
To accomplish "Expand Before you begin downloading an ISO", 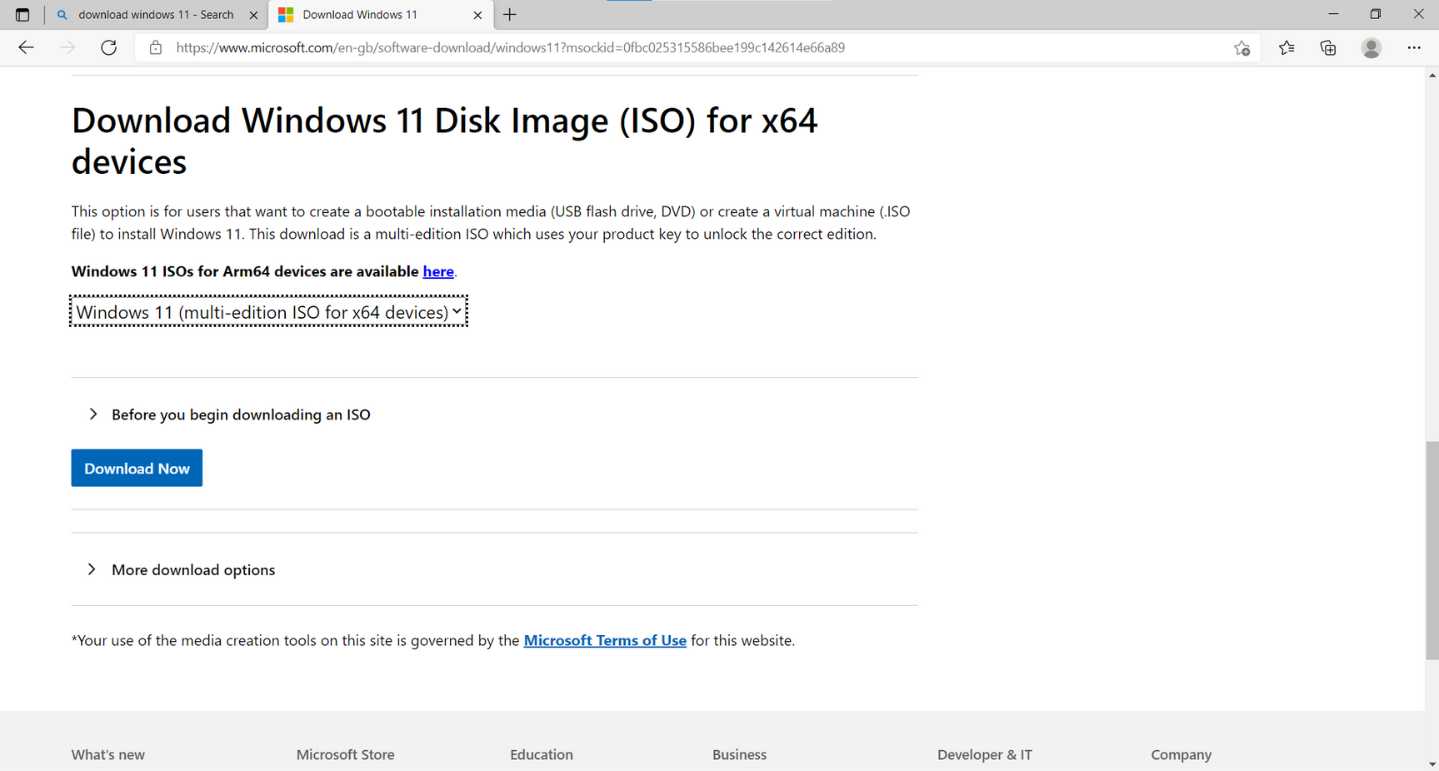I will point(240,414).
